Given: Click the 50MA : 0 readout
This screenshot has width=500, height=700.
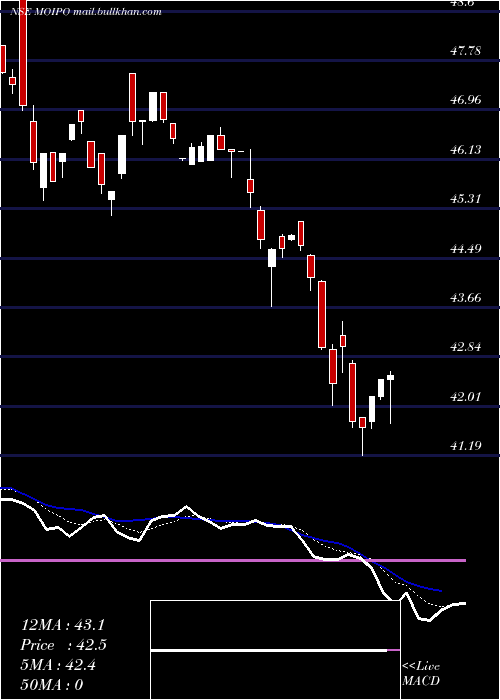Looking at the screenshot, I should pyautogui.click(x=52, y=685).
